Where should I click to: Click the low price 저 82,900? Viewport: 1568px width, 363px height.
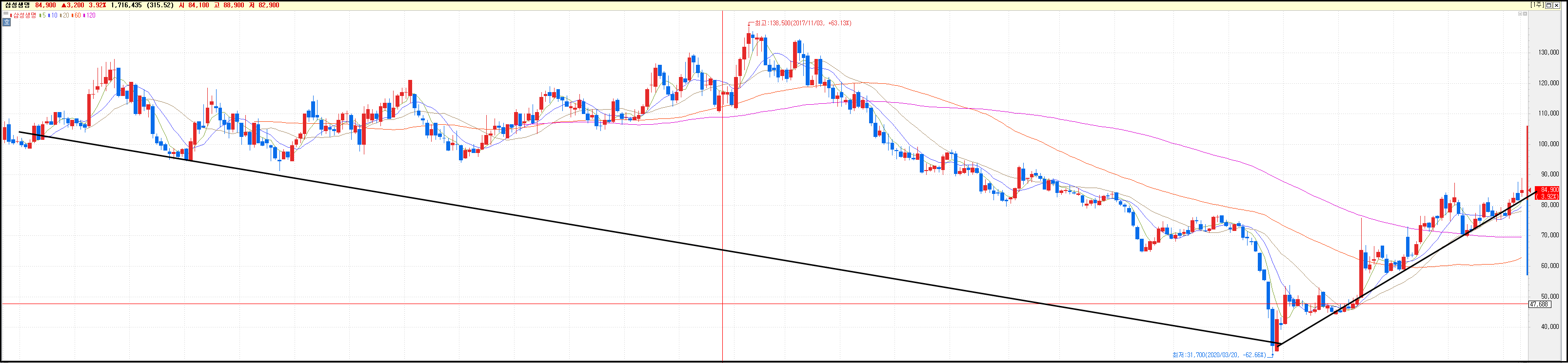coord(264,5)
